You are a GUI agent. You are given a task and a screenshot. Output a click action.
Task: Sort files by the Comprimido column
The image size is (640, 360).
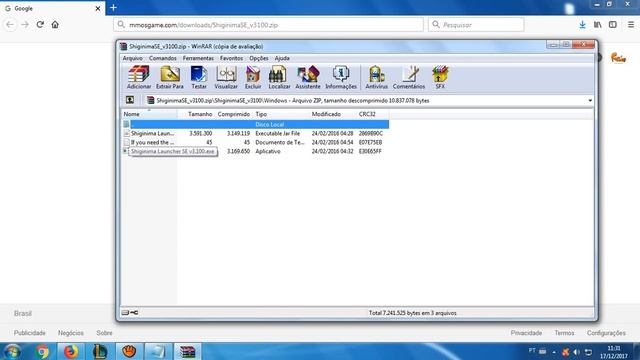[x=233, y=114]
